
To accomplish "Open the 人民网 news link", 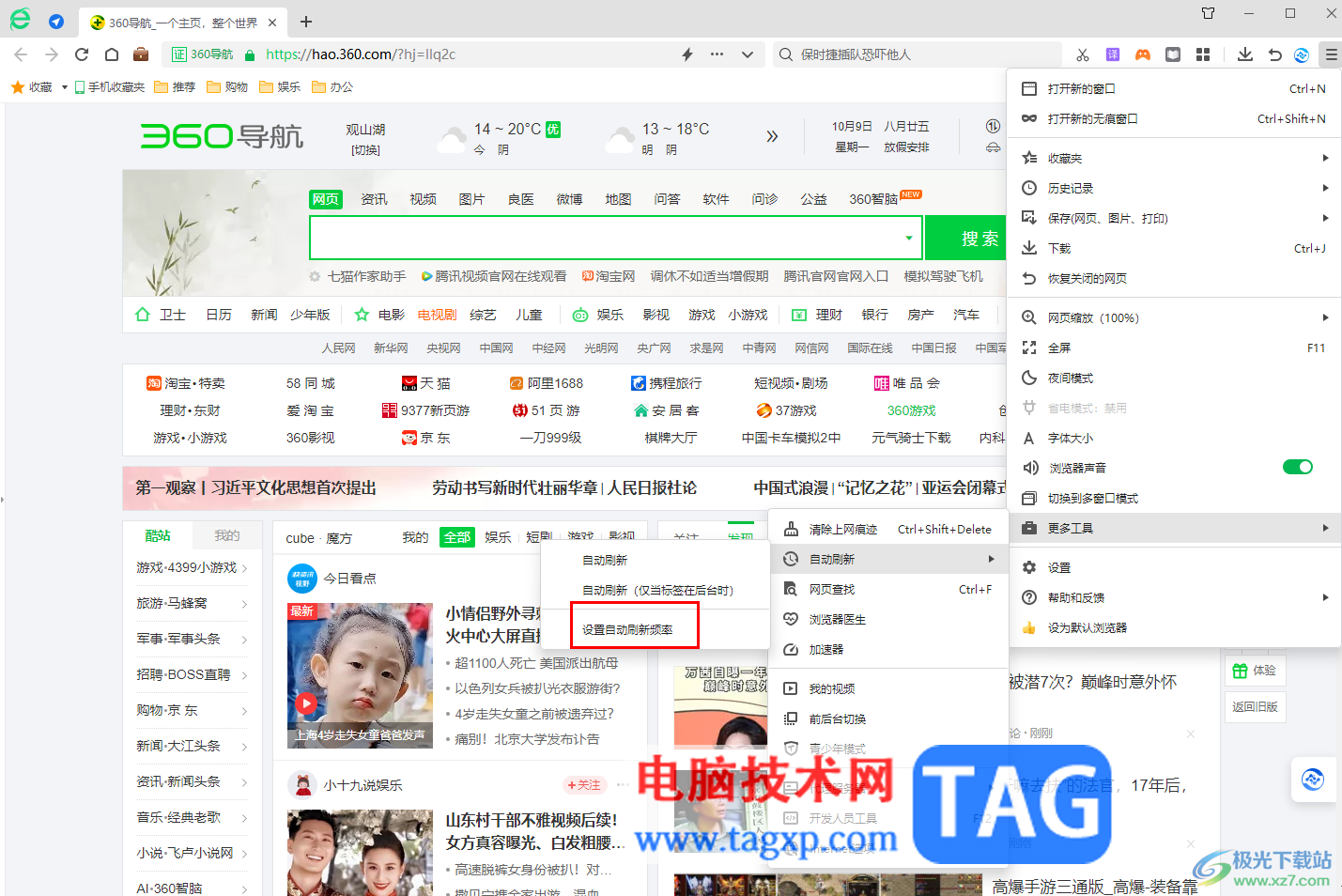I will [338, 348].
